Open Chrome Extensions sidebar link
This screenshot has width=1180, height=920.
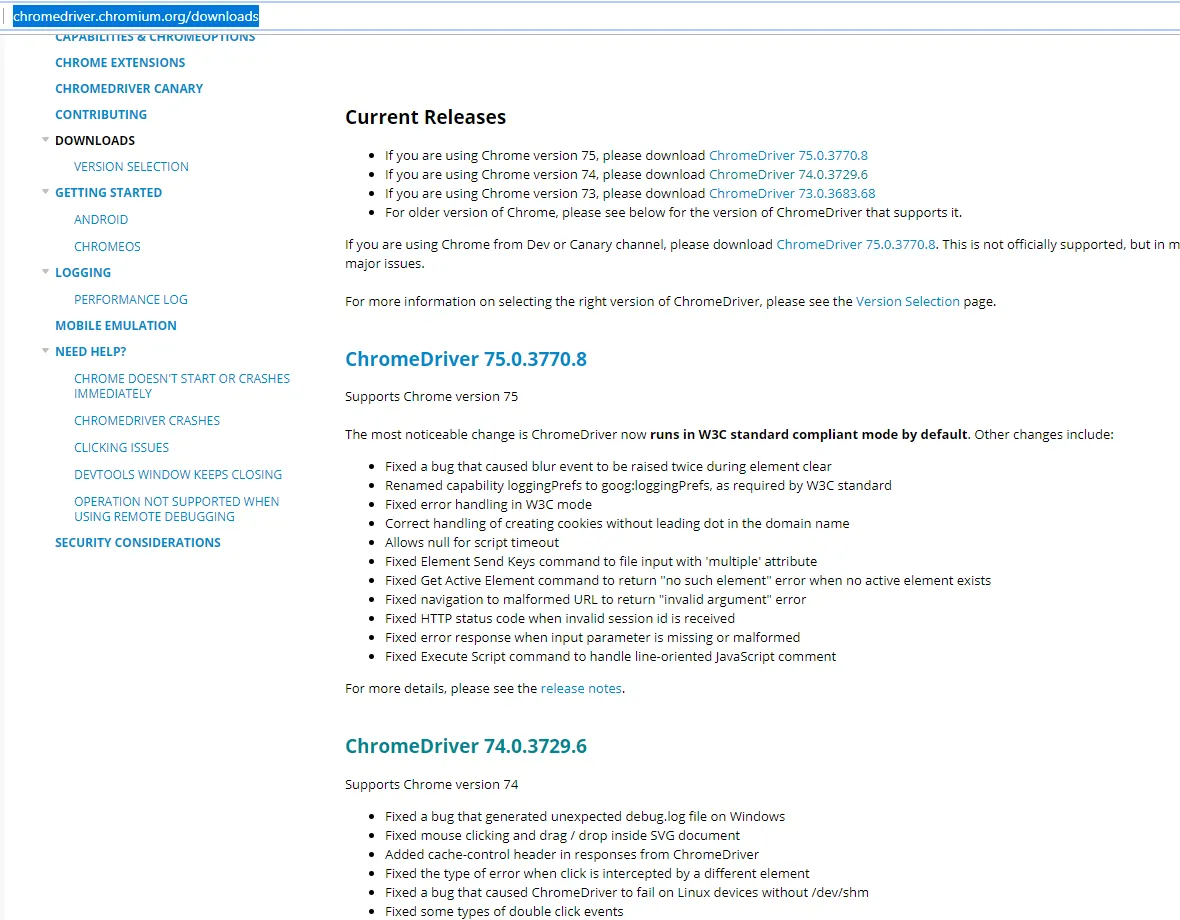[120, 62]
